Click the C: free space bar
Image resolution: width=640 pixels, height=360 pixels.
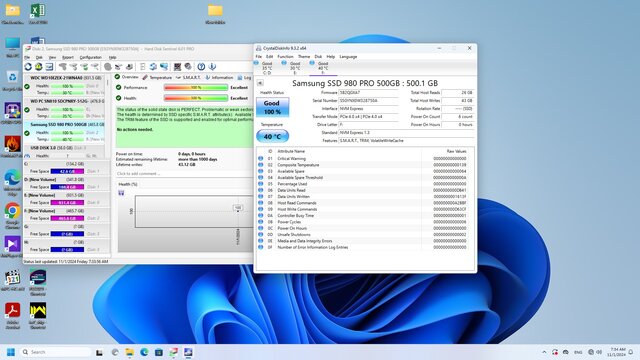click(67, 171)
